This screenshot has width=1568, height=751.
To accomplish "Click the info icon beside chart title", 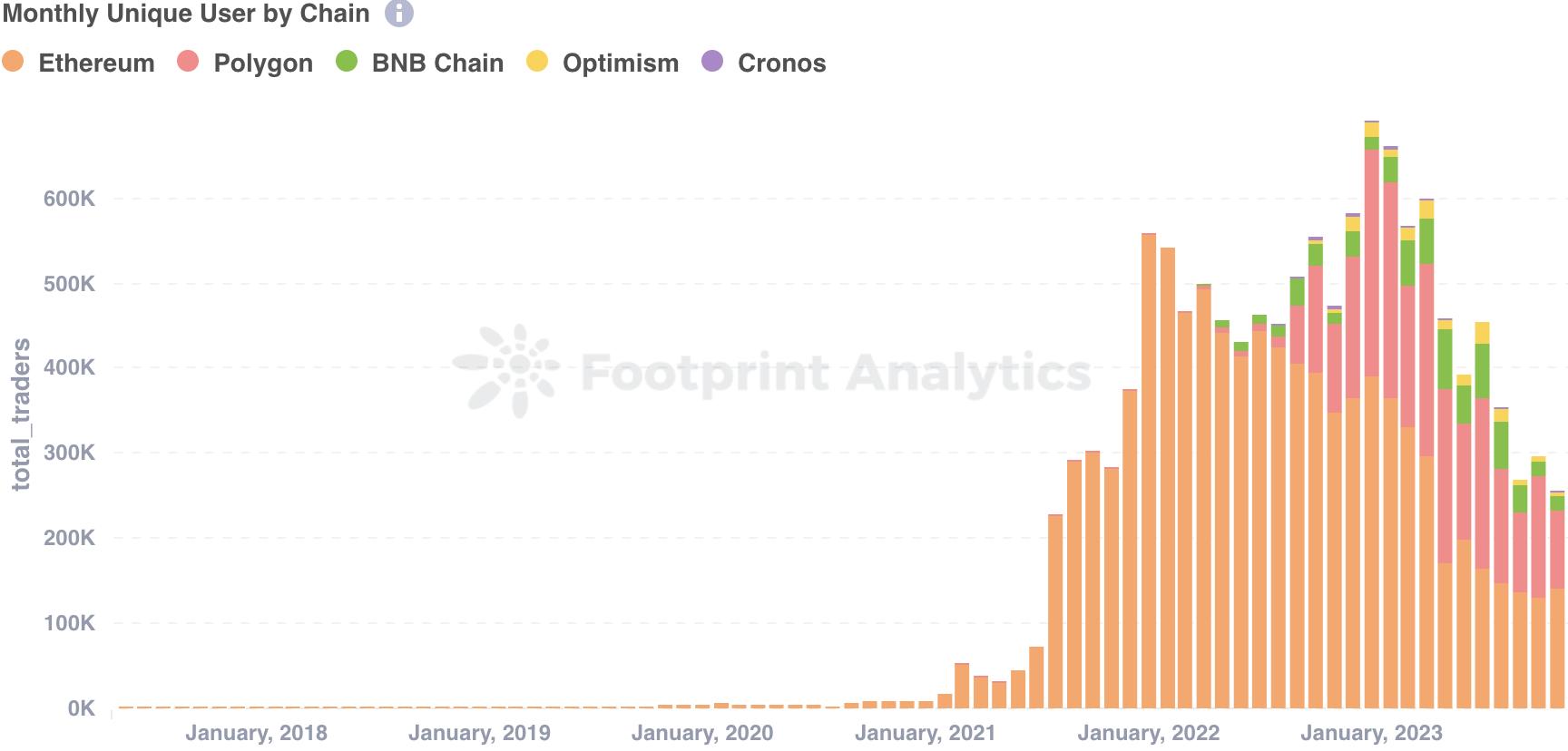I will pos(399,14).
